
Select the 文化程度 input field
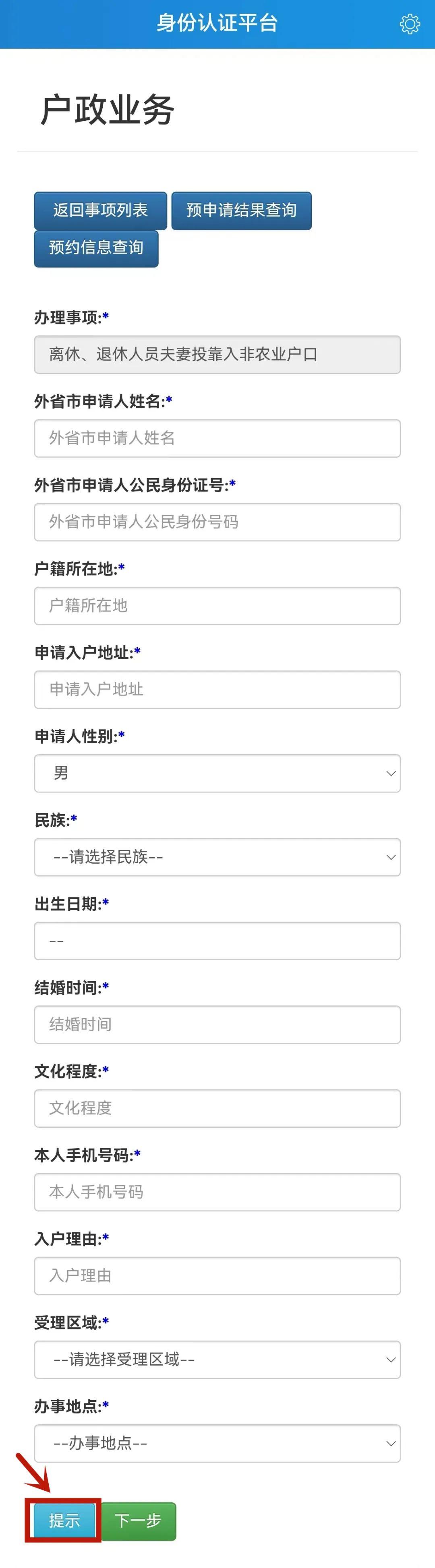click(217, 1108)
